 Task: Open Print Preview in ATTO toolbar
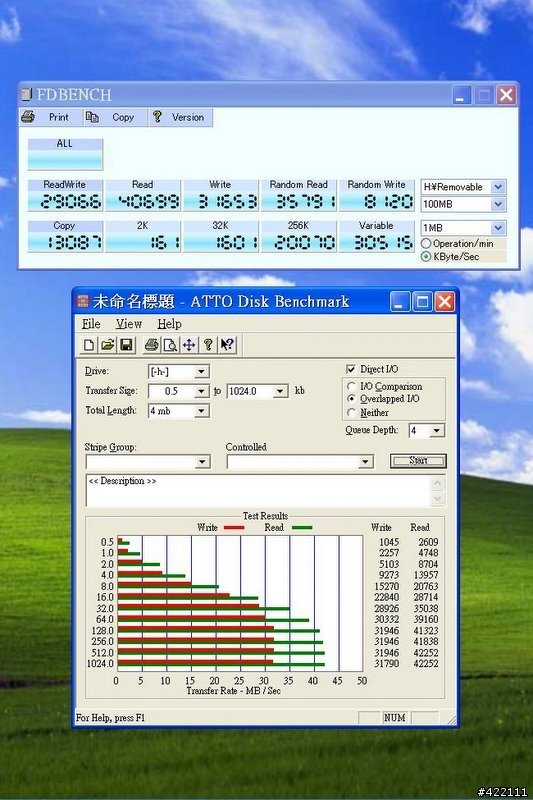click(169, 345)
